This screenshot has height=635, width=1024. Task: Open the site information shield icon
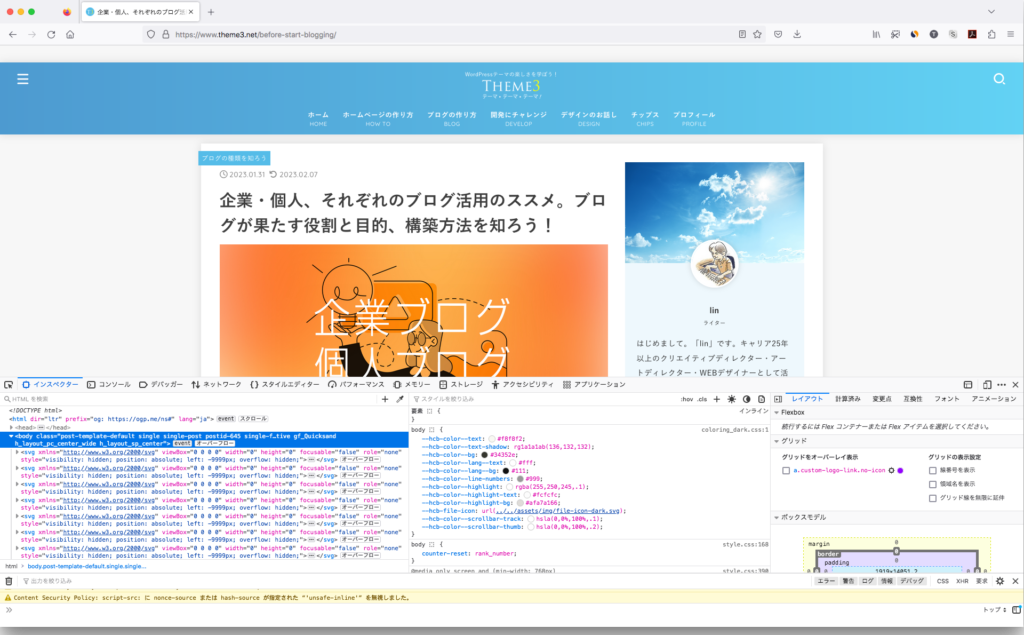pos(151,35)
